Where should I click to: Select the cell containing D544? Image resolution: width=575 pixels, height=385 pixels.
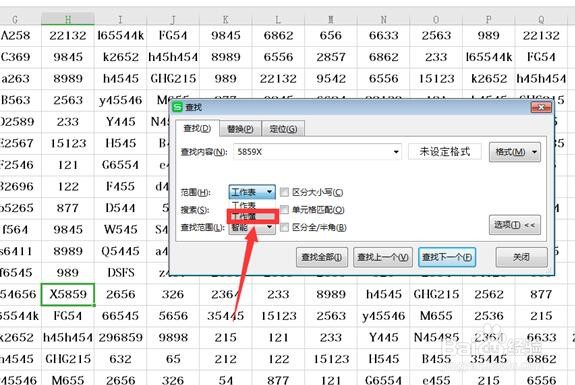point(120,208)
